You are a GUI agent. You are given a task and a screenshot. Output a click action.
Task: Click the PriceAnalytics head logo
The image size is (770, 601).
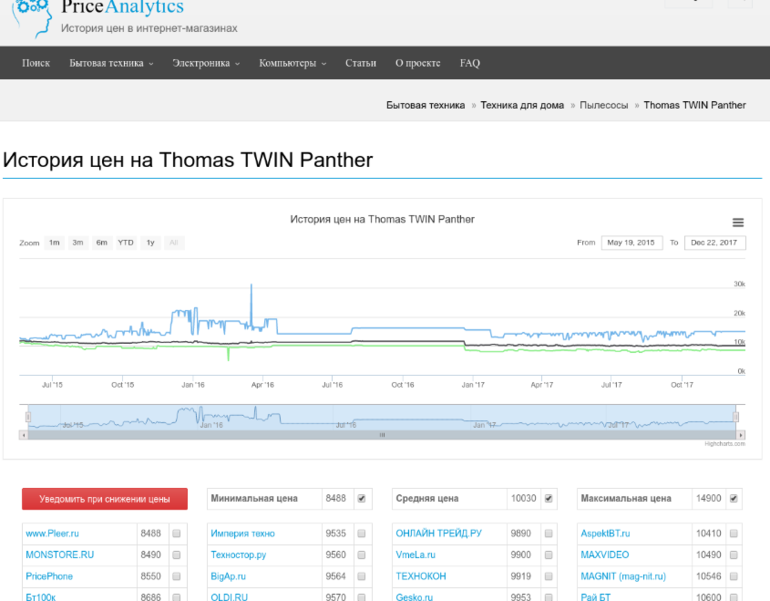pyautogui.click(x=32, y=17)
